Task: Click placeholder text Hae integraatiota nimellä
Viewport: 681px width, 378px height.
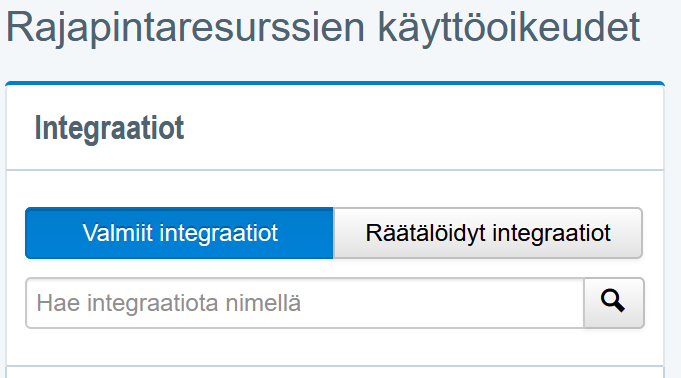Action: pyautogui.click(x=169, y=303)
